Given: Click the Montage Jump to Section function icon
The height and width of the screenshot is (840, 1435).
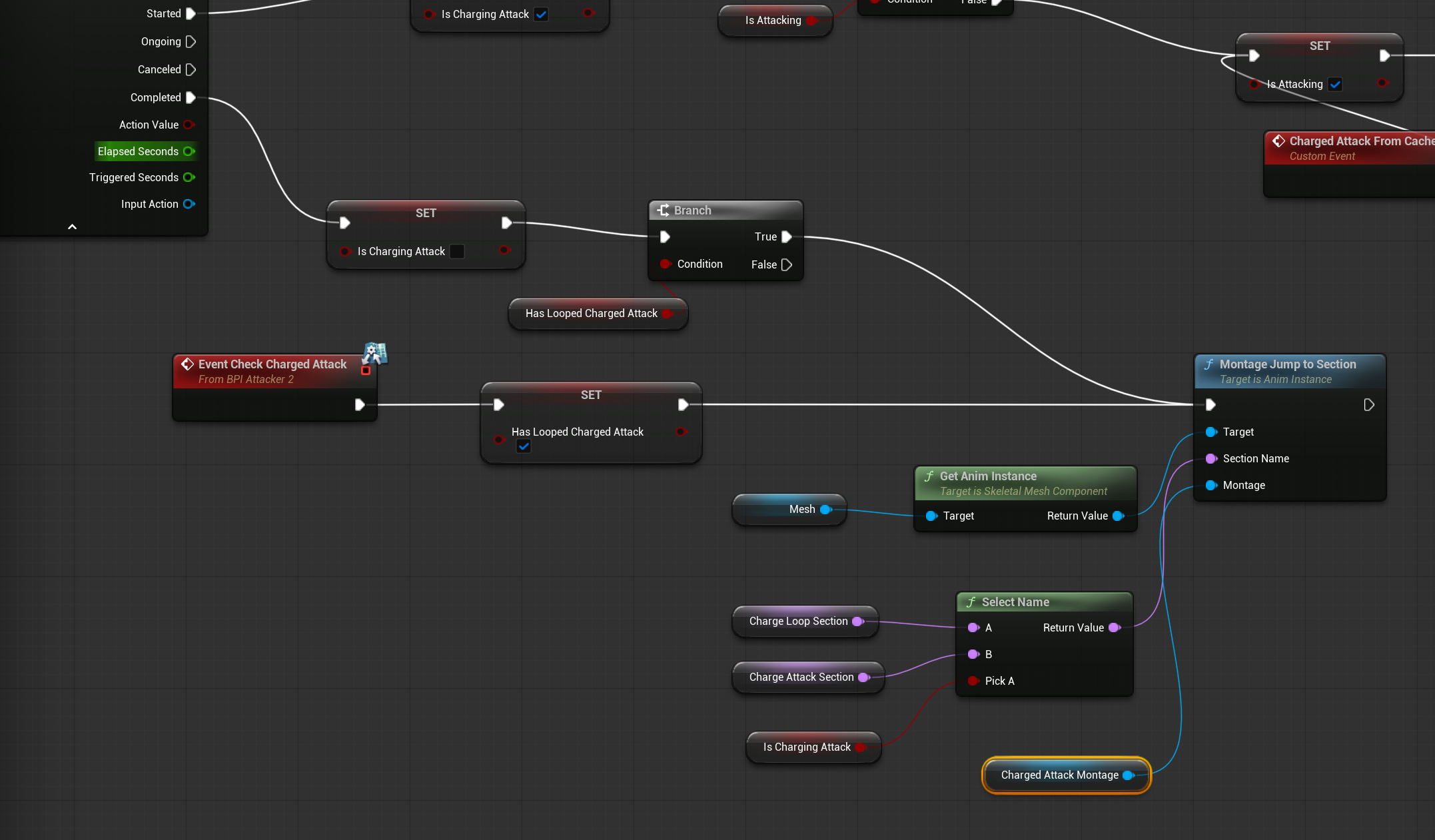Looking at the screenshot, I should pos(1208,364).
